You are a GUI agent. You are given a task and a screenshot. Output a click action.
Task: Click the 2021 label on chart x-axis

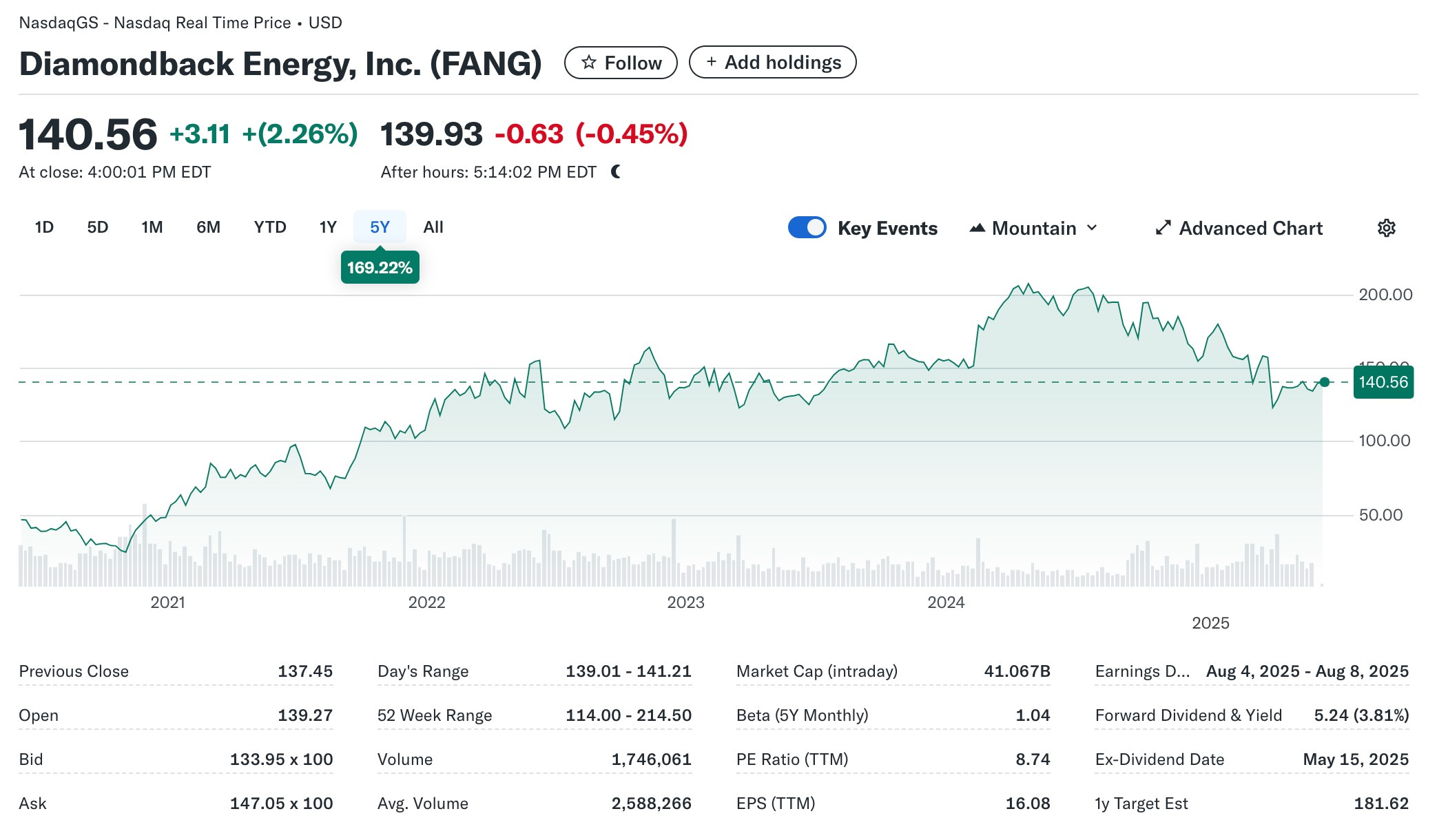167,602
